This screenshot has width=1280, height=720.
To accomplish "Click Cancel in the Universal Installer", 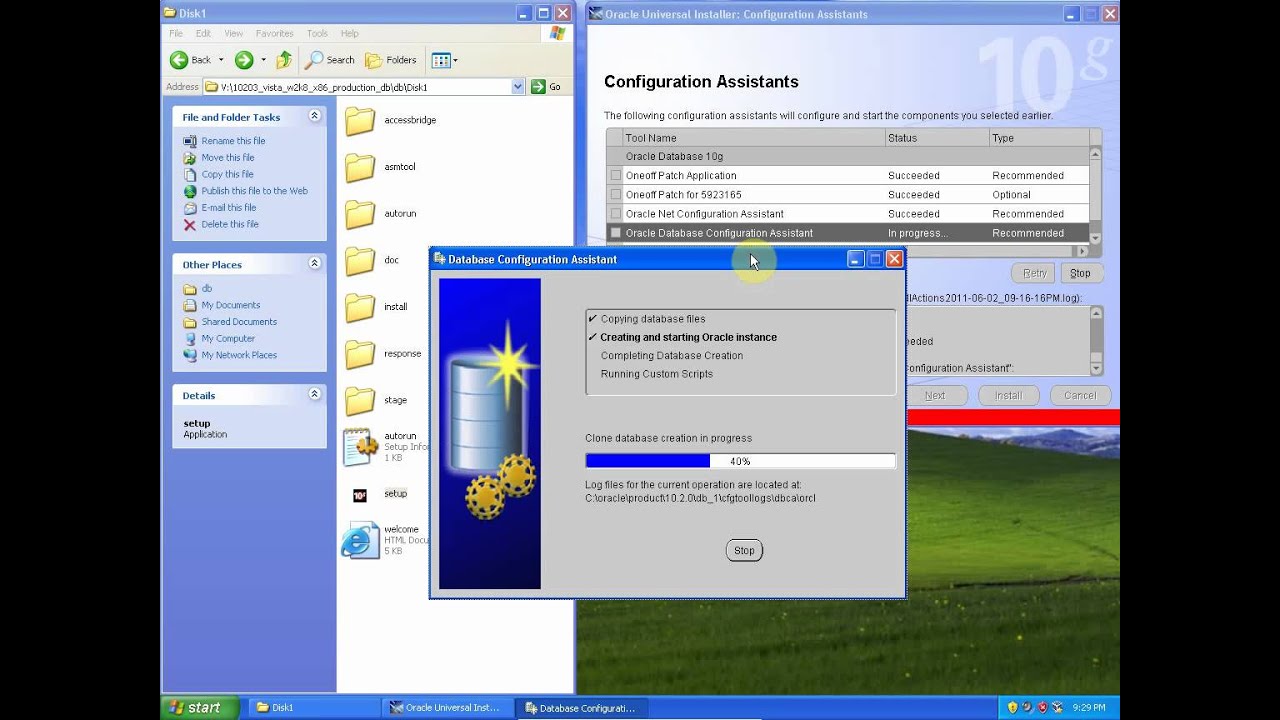I will [1080, 396].
